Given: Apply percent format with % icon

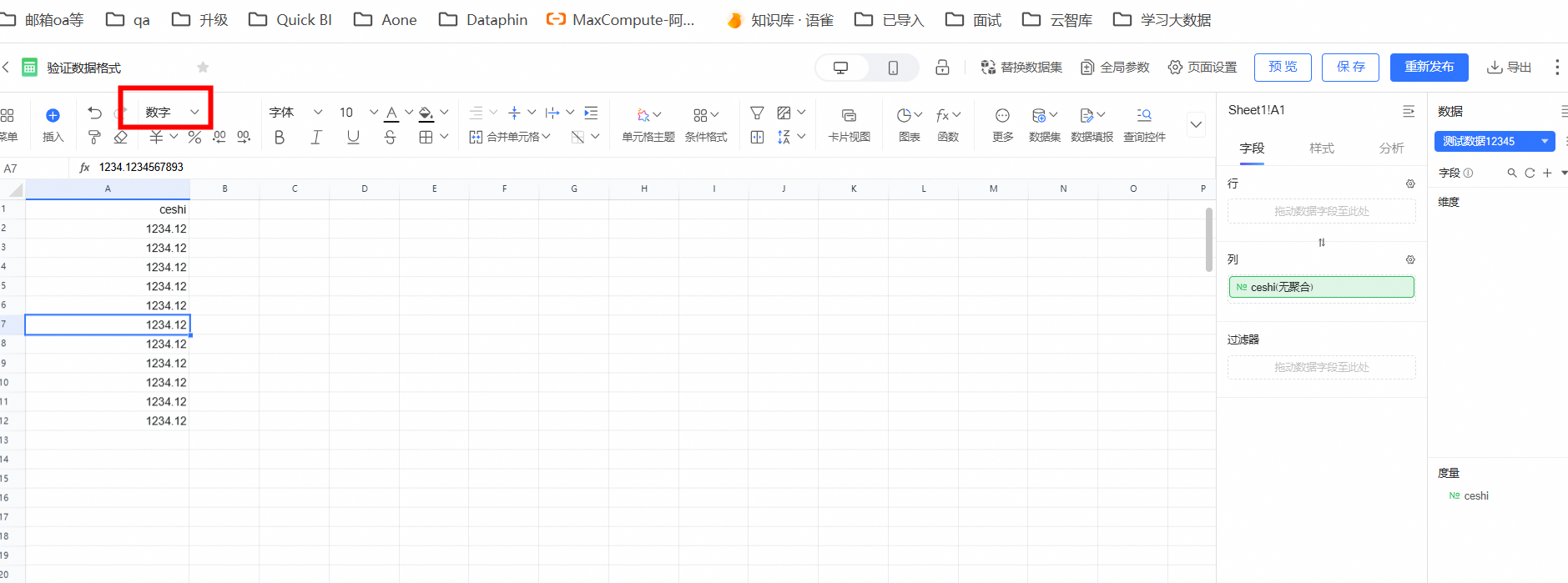Looking at the screenshot, I should click(194, 137).
